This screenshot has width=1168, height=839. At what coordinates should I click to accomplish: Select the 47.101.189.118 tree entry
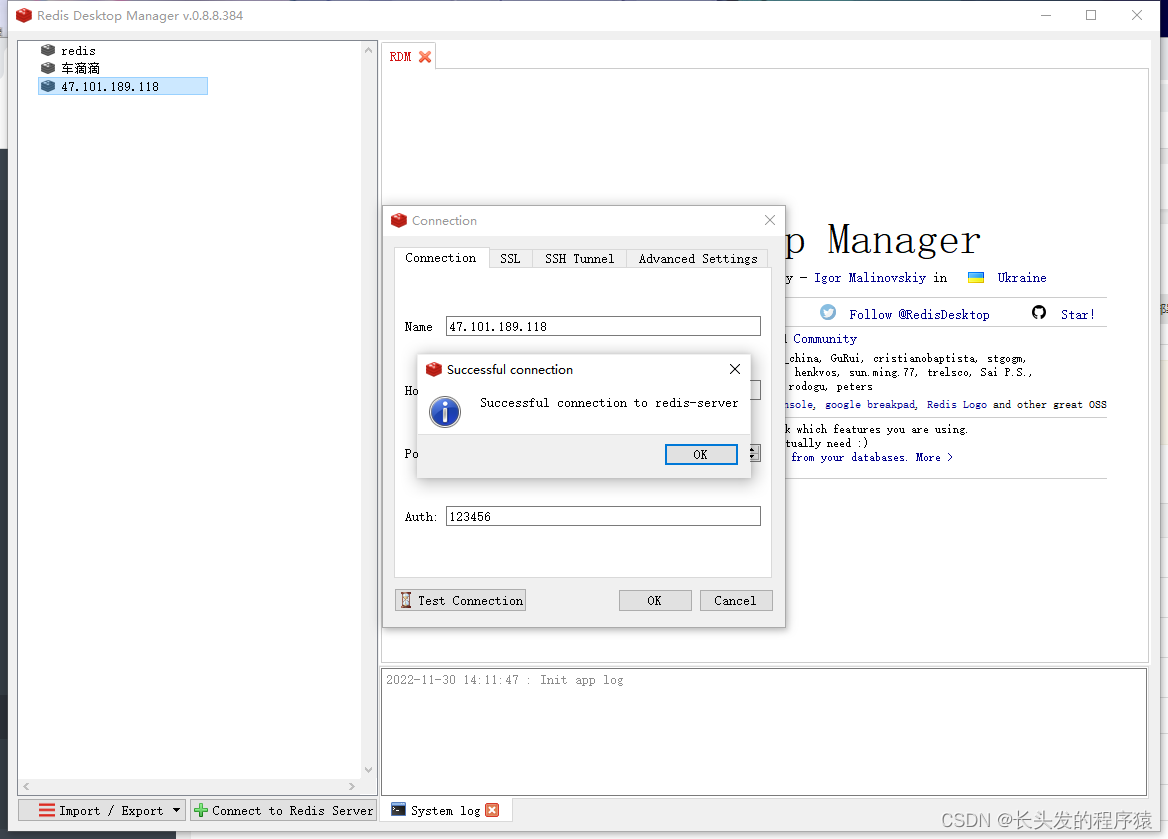(x=123, y=86)
